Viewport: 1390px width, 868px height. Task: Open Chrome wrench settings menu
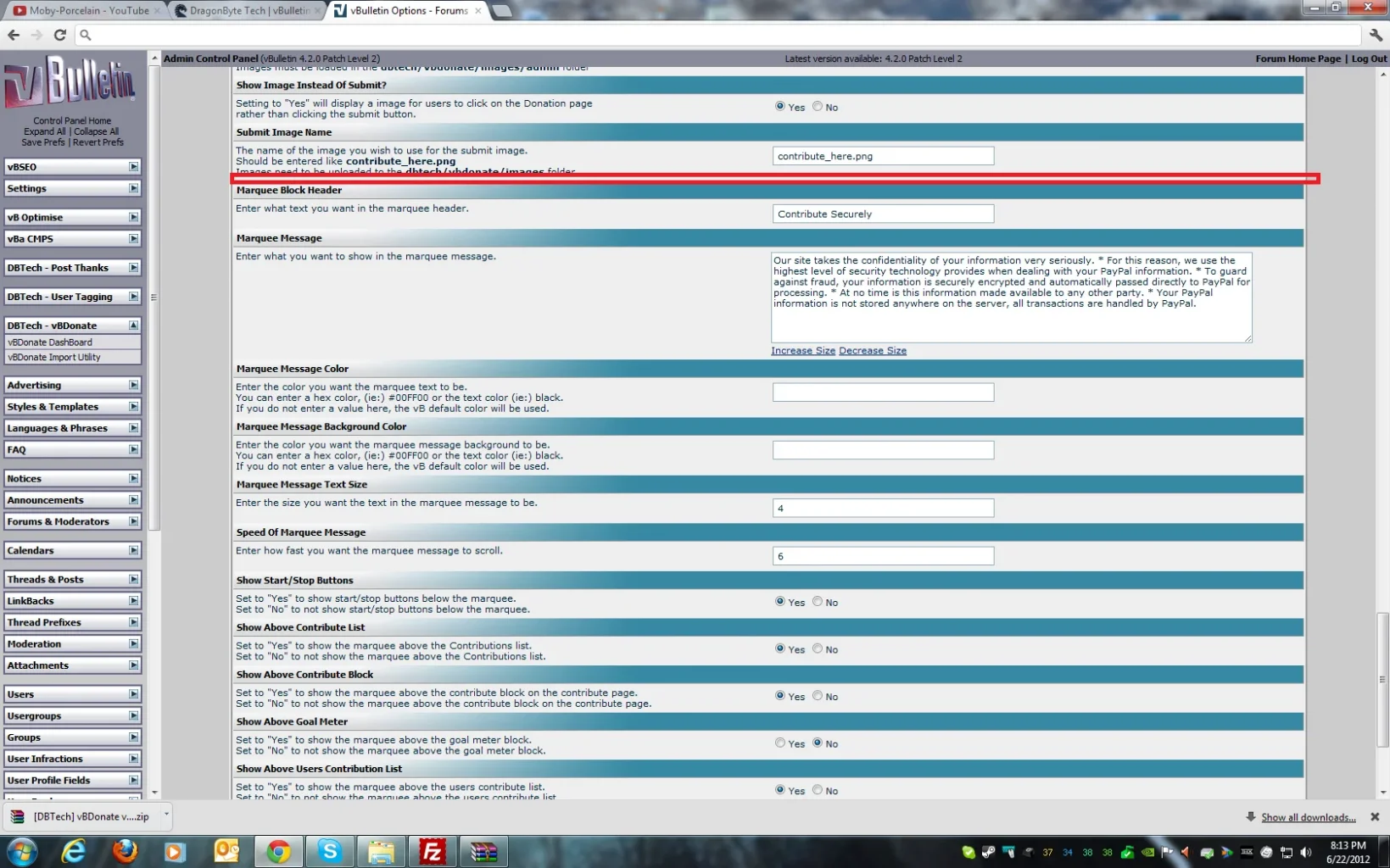point(1376,35)
